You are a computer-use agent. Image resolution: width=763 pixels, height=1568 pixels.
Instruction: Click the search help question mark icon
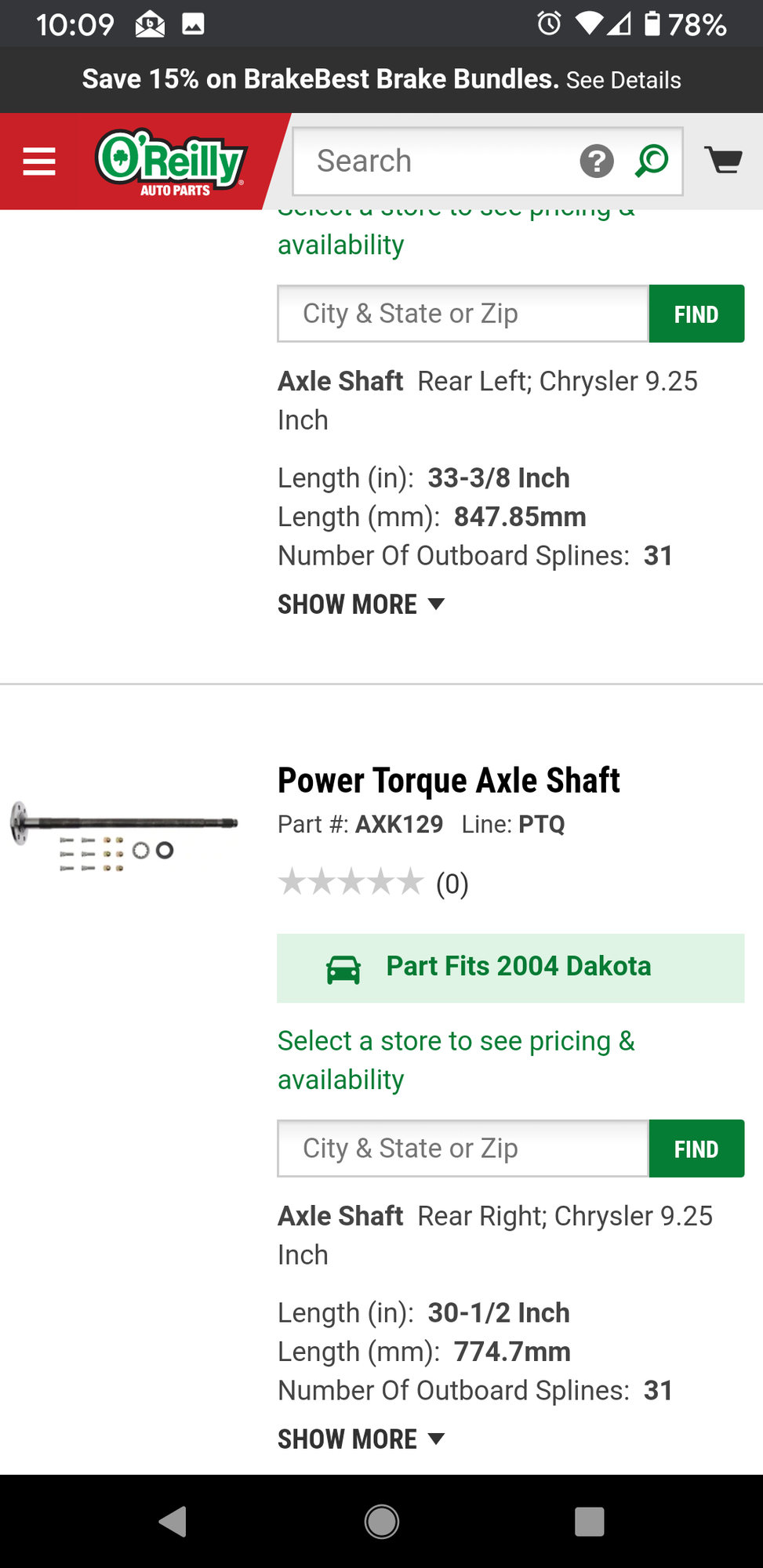[597, 162]
